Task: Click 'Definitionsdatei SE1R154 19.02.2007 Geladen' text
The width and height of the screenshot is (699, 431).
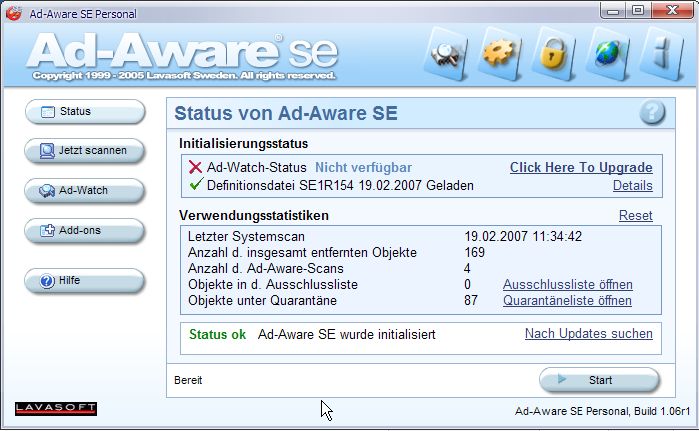Action: click(340, 185)
